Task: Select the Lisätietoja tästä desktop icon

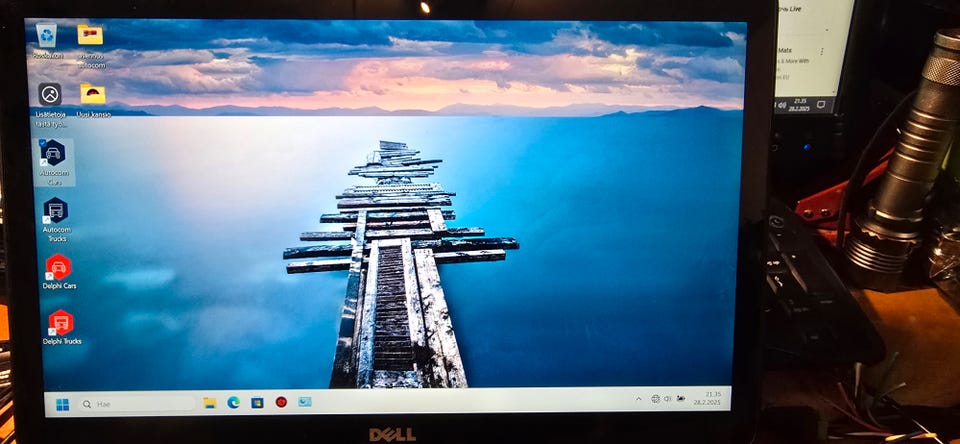Action: click(x=51, y=105)
